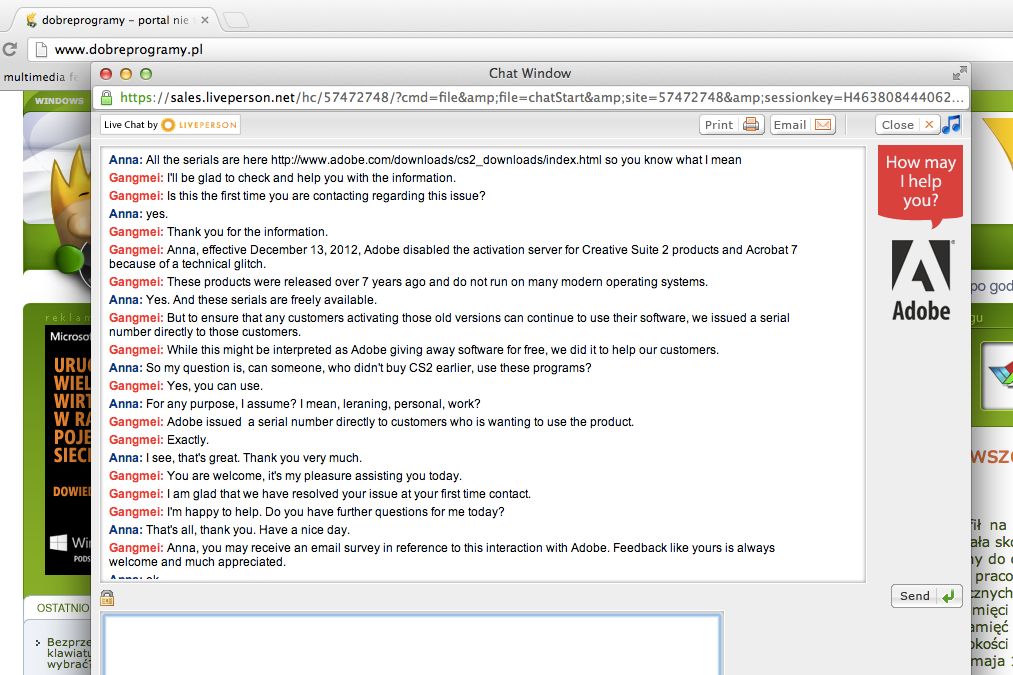Click the 'How may I help you?' banner
Image resolution: width=1013 pixels, height=675 pixels.
tap(920, 185)
